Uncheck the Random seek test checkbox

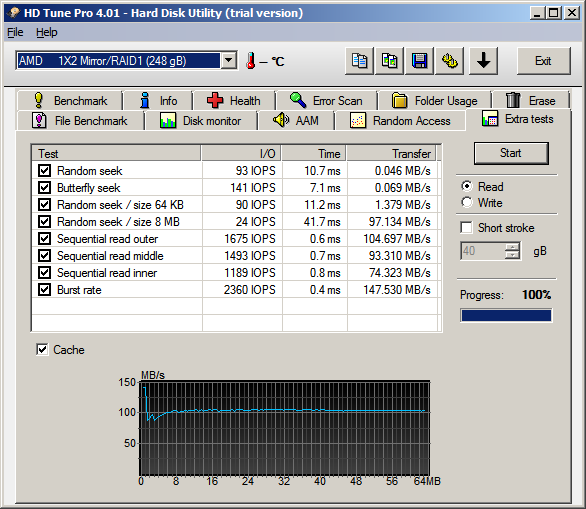[44, 171]
